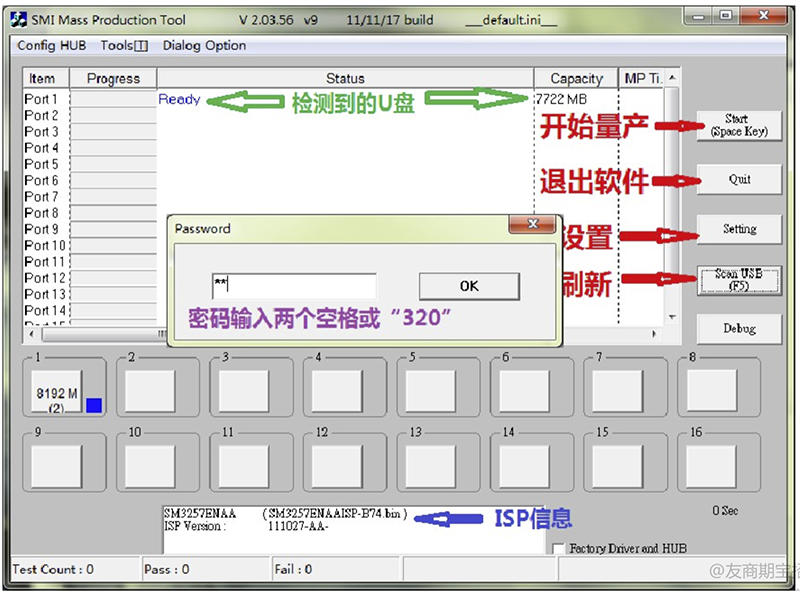Image resolution: width=800 pixels, height=591 pixels.
Task: Click the Ready status text
Action: (x=179, y=99)
